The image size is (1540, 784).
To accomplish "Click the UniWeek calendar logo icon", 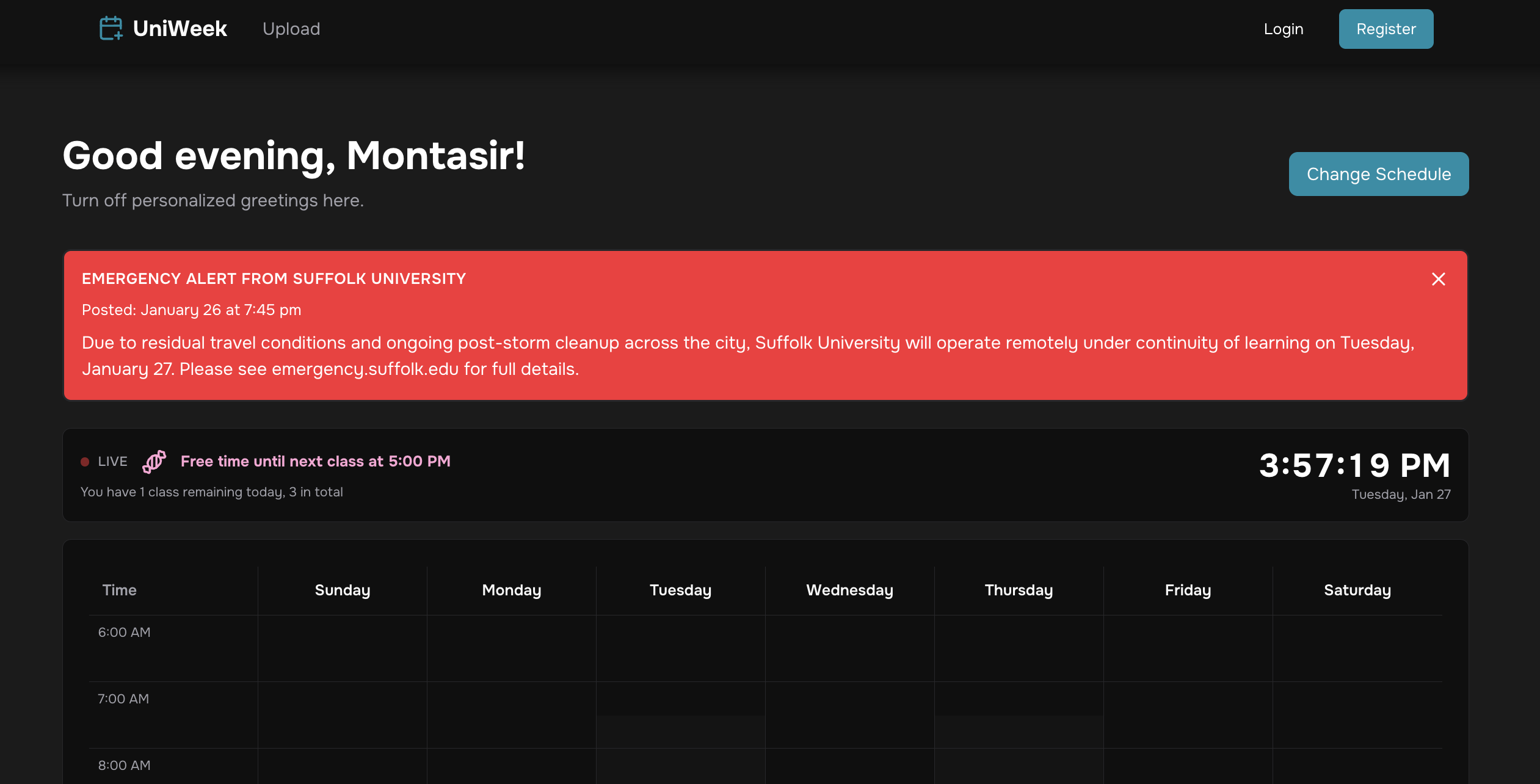I will tap(111, 29).
